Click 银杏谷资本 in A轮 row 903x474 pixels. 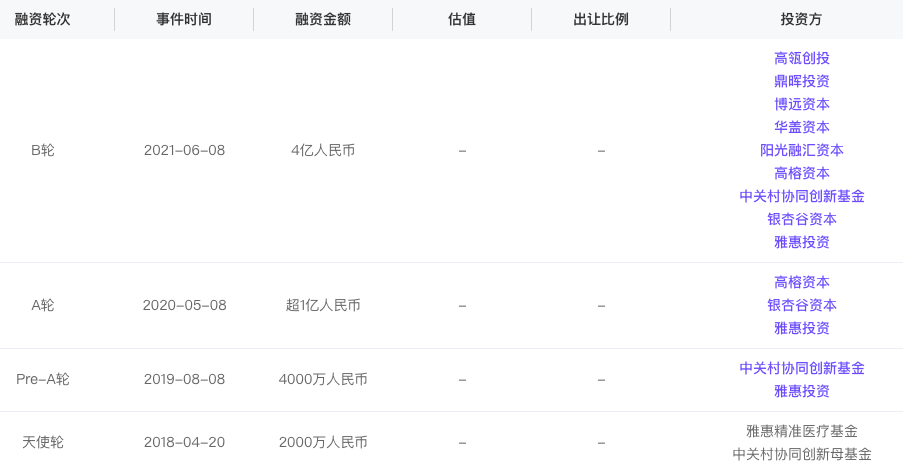801,305
